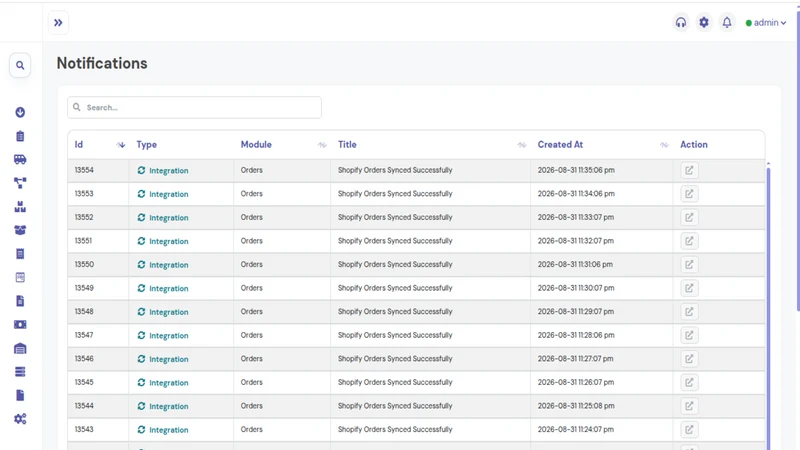This screenshot has width=800, height=450.
Task: Open notification 13548 action link
Action: pyautogui.click(x=689, y=312)
